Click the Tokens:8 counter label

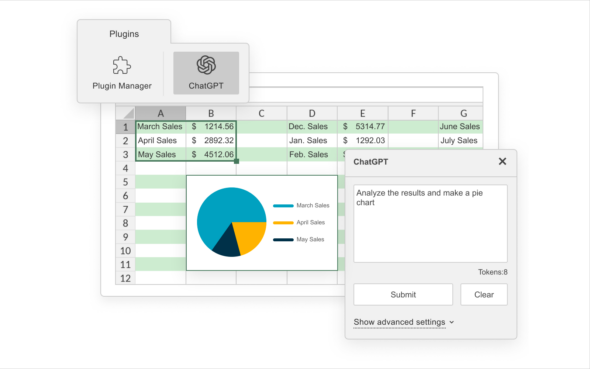click(x=493, y=272)
